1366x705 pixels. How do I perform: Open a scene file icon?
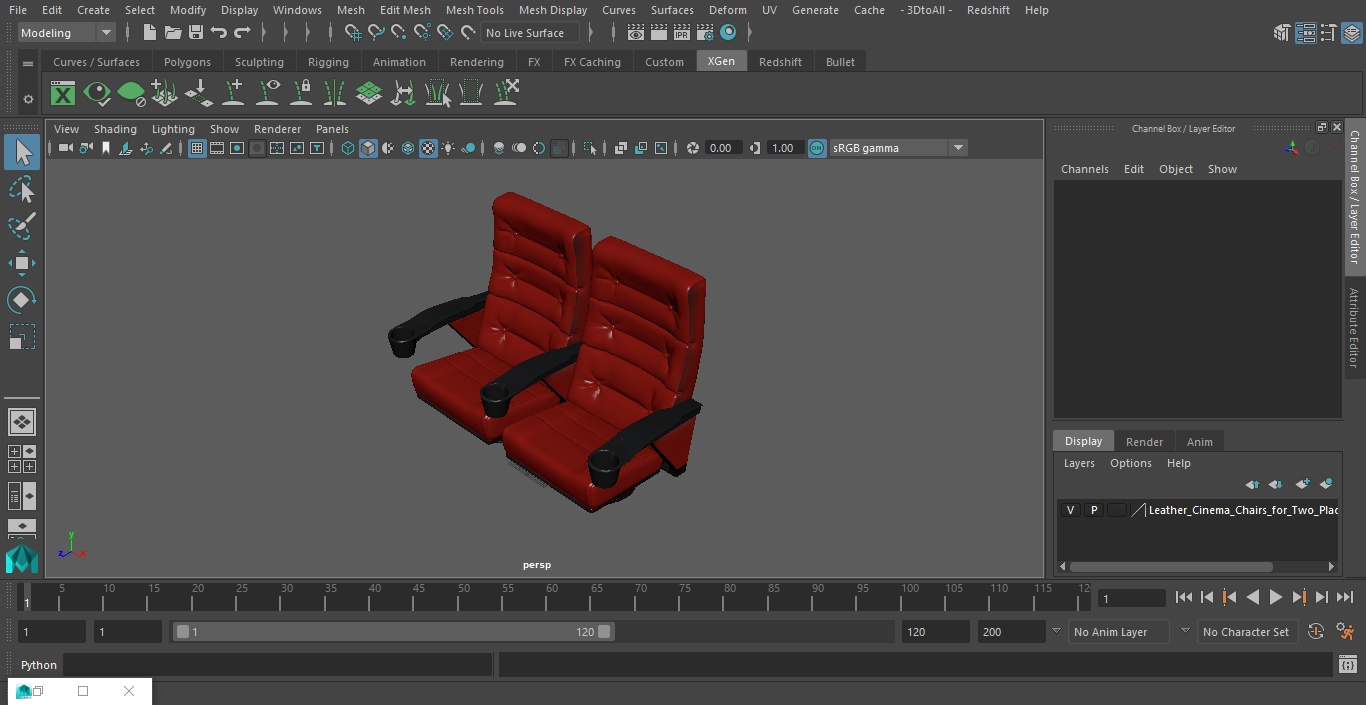(172, 33)
